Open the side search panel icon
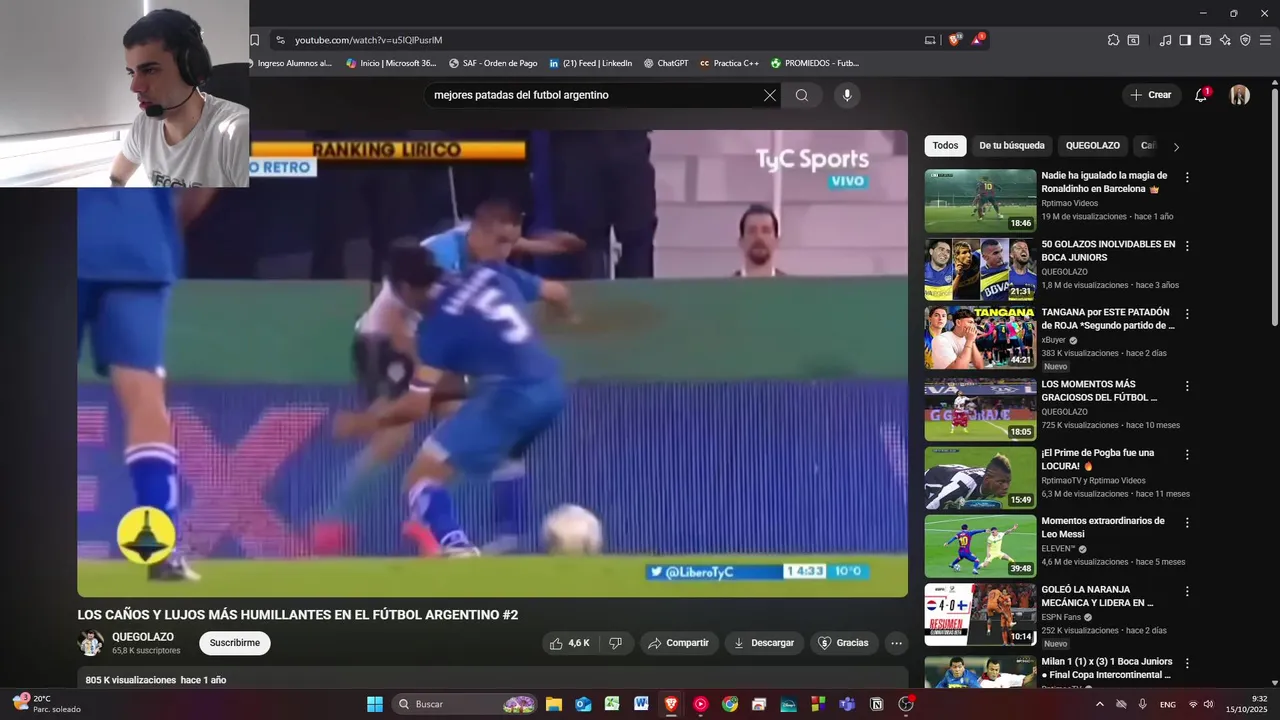Screen dimensions: 1280x720 click(1133, 40)
